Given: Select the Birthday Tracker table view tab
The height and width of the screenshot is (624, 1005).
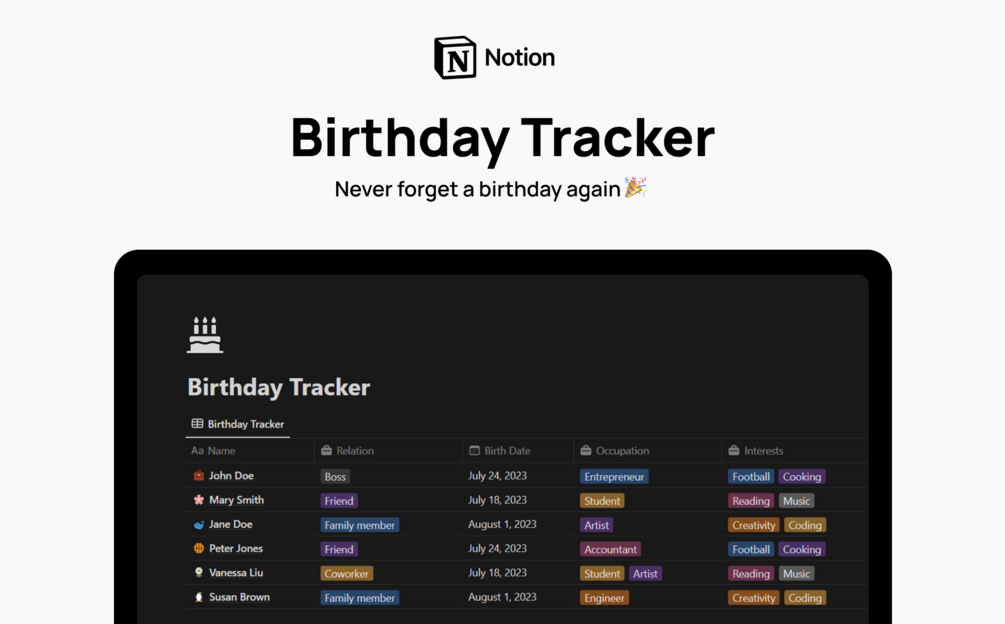Looking at the screenshot, I should (238, 424).
